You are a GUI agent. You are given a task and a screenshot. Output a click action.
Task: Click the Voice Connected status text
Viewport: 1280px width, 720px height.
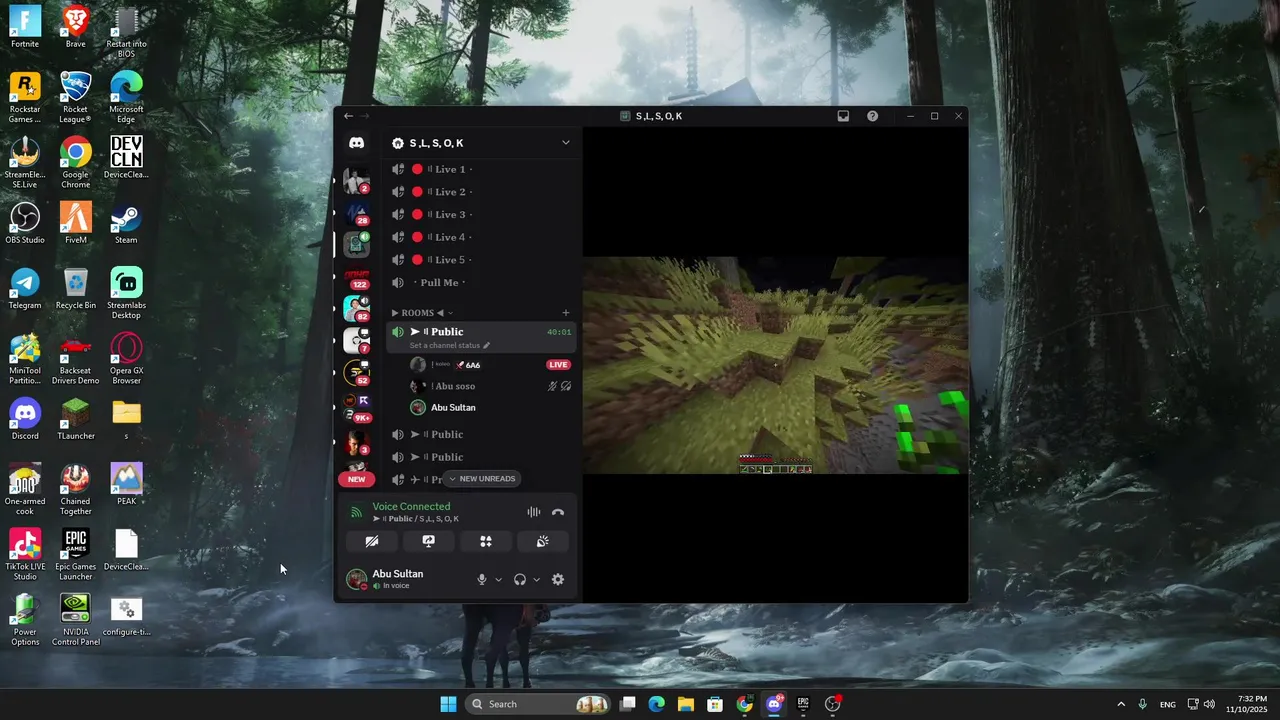coord(411,506)
